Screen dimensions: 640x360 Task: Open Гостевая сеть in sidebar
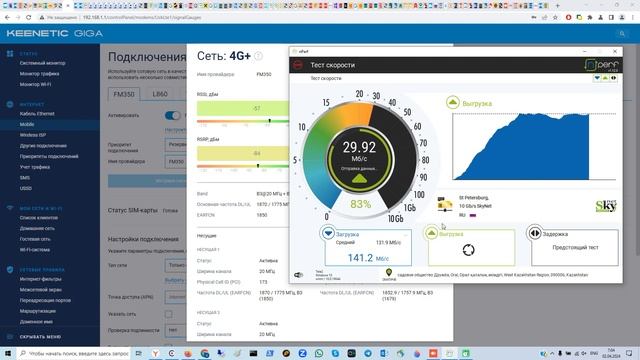pos(35,239)
